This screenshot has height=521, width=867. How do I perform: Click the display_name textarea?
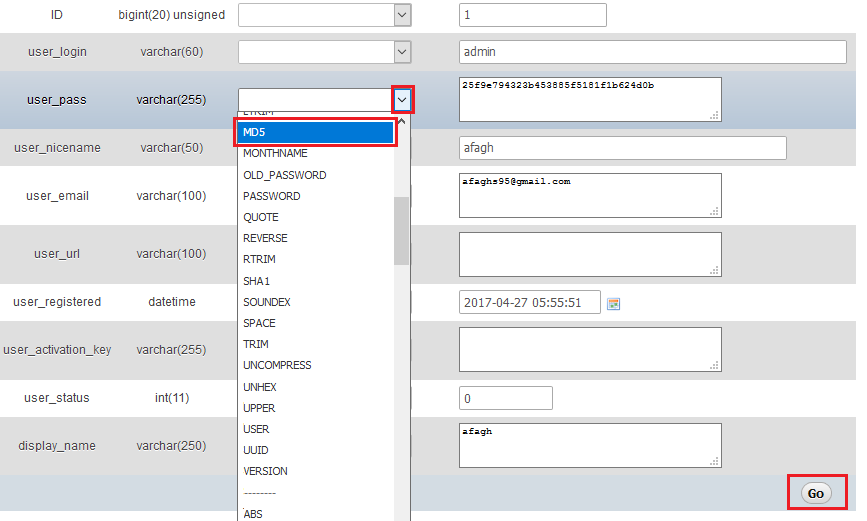point(590,445)
